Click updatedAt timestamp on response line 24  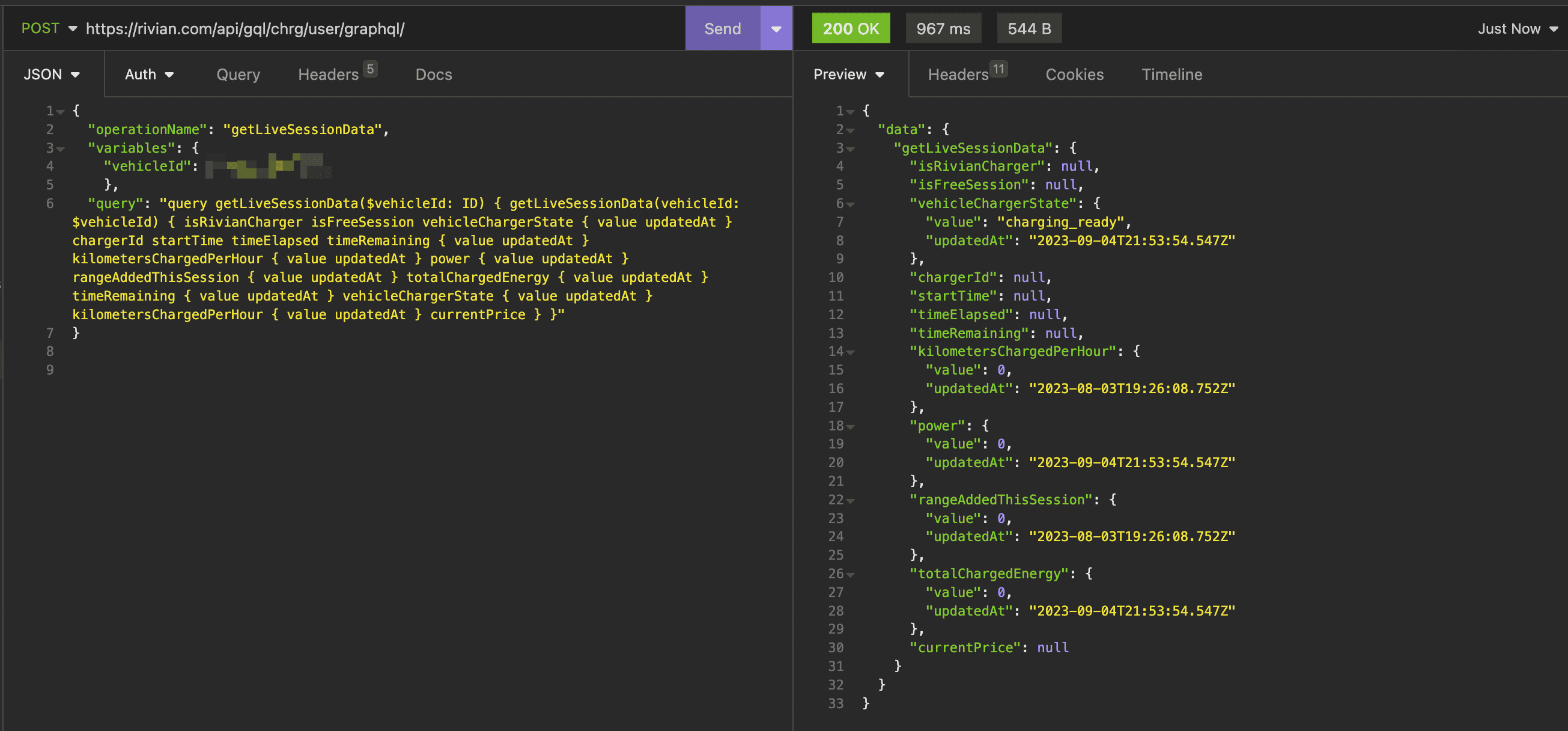(x=1132, y=537)
